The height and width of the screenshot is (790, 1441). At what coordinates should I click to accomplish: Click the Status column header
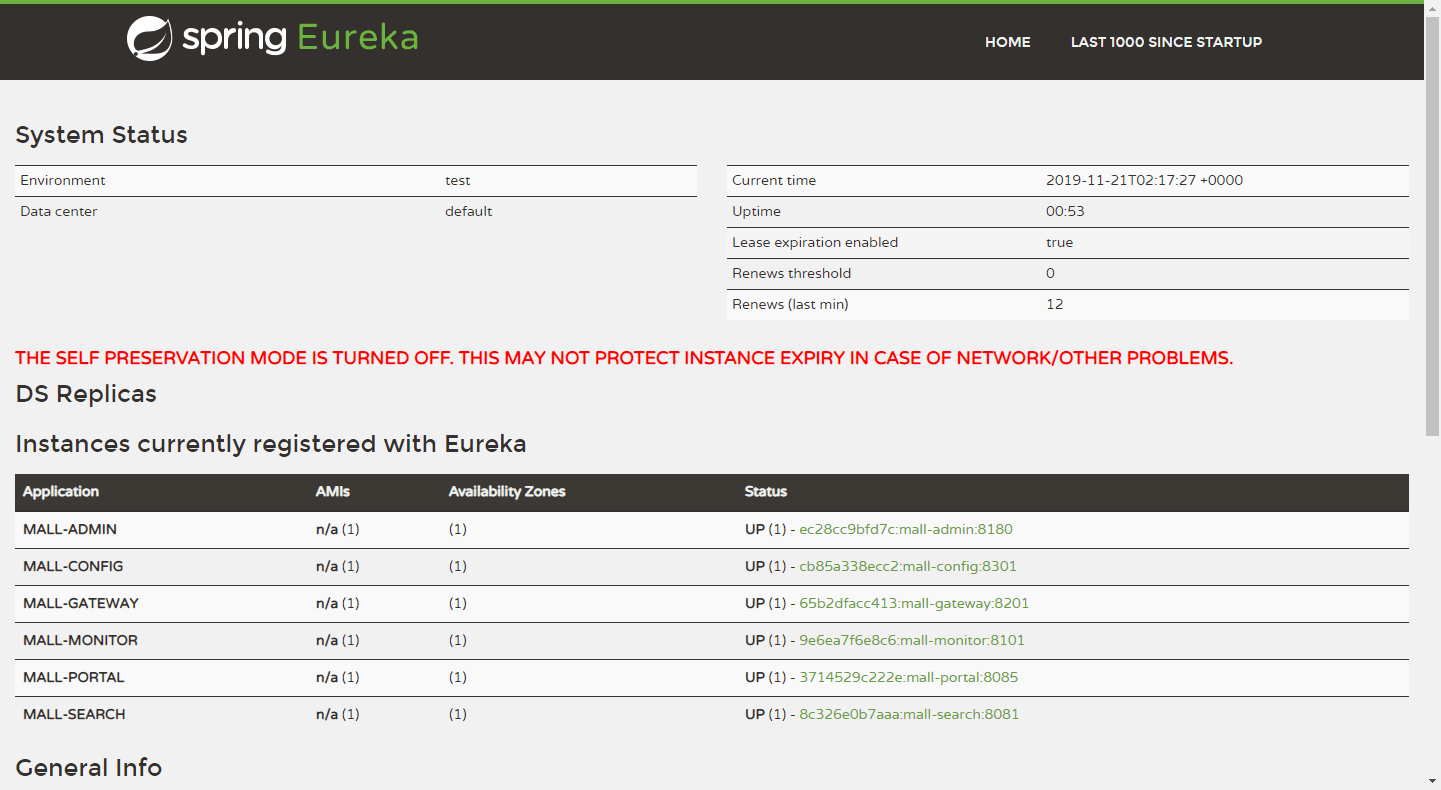coord(765,492)
